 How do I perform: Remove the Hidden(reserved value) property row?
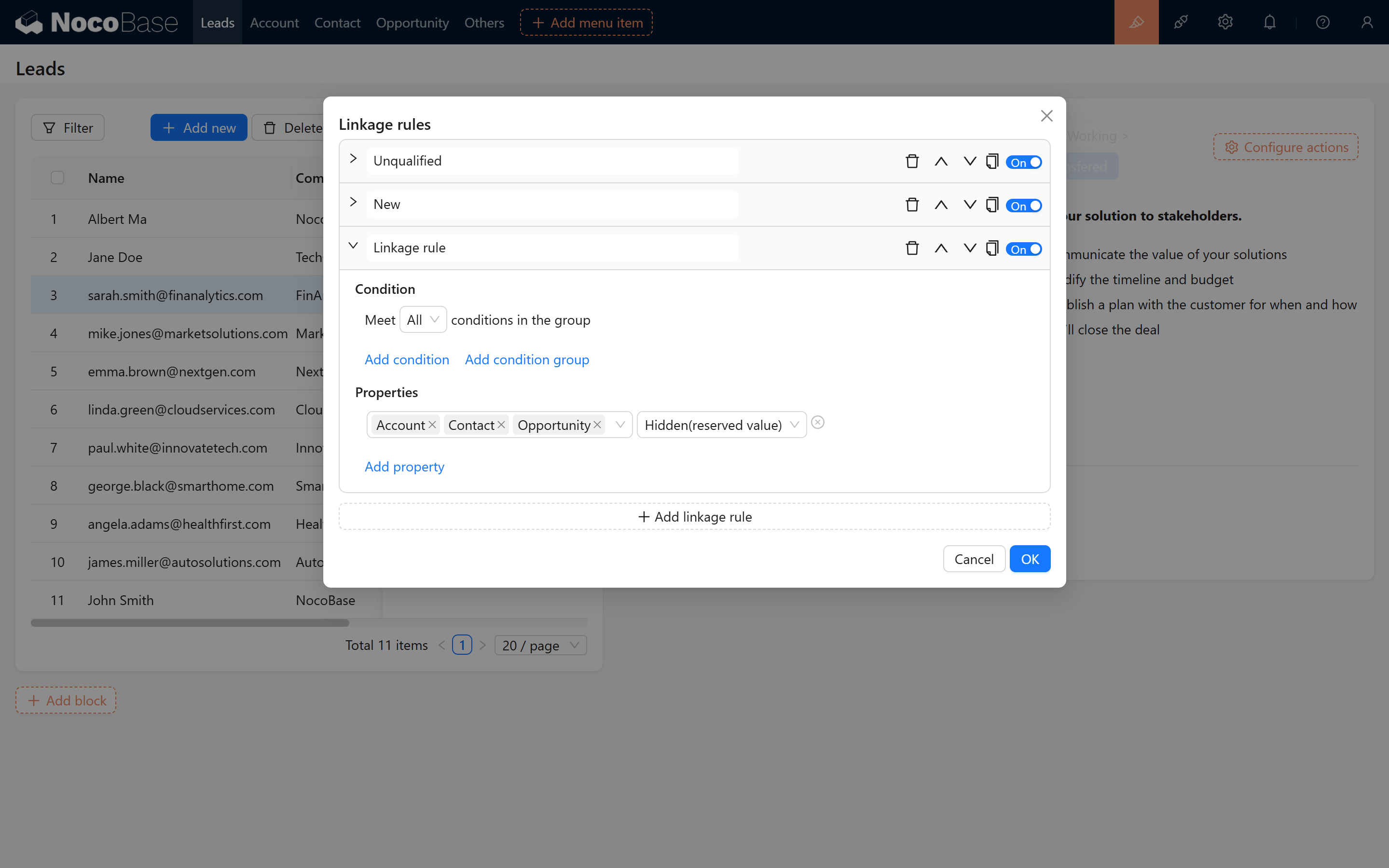coord(818,423)
